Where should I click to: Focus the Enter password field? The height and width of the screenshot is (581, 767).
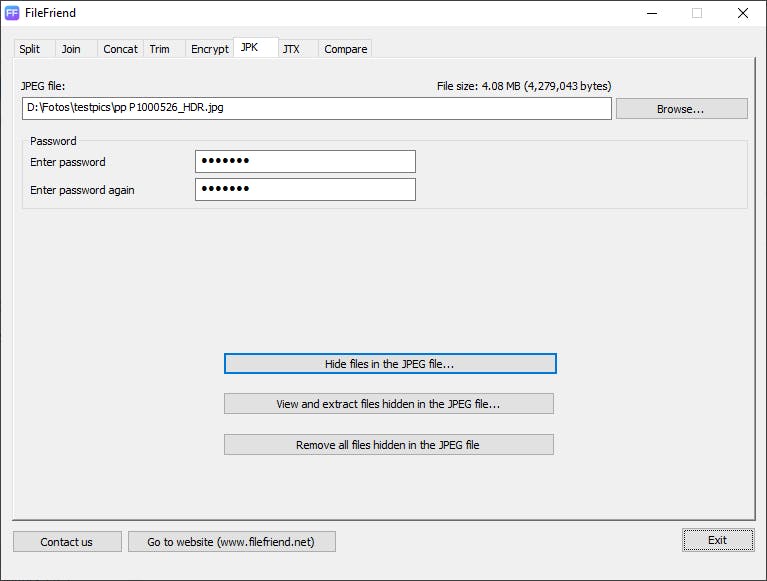pos(305,161)
